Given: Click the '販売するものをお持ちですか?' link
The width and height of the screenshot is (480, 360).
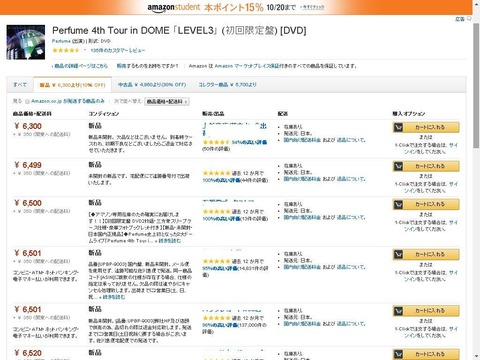Looking at the screenshot, I should 147,66.
